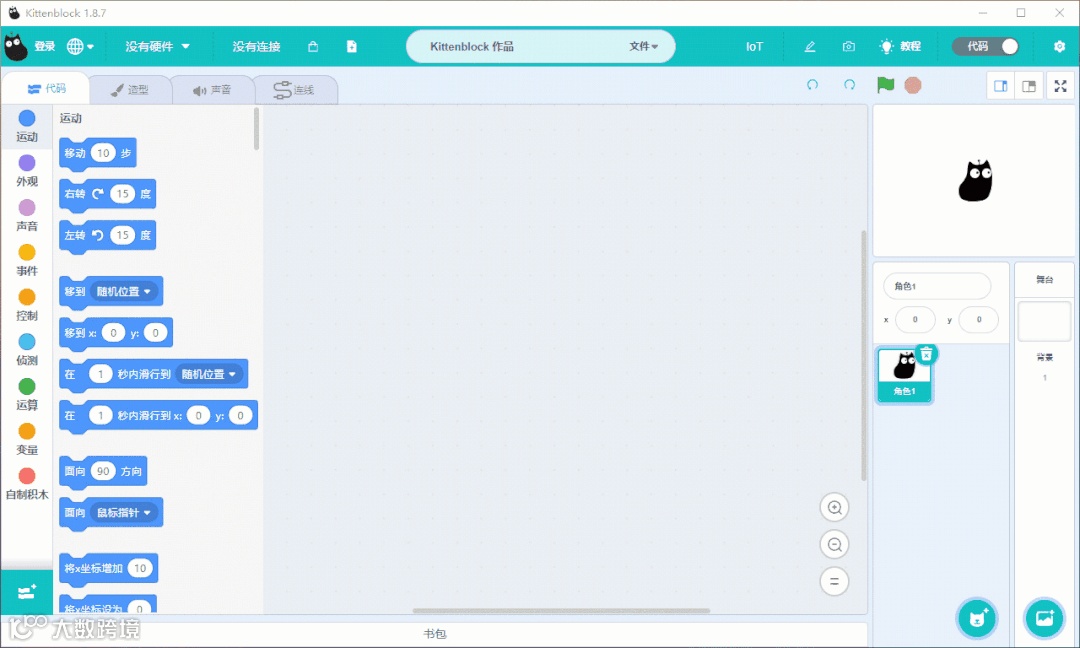Select the 事件 events category
The width and height of the screenshot is (1080, 648).
tap(27, 260)
